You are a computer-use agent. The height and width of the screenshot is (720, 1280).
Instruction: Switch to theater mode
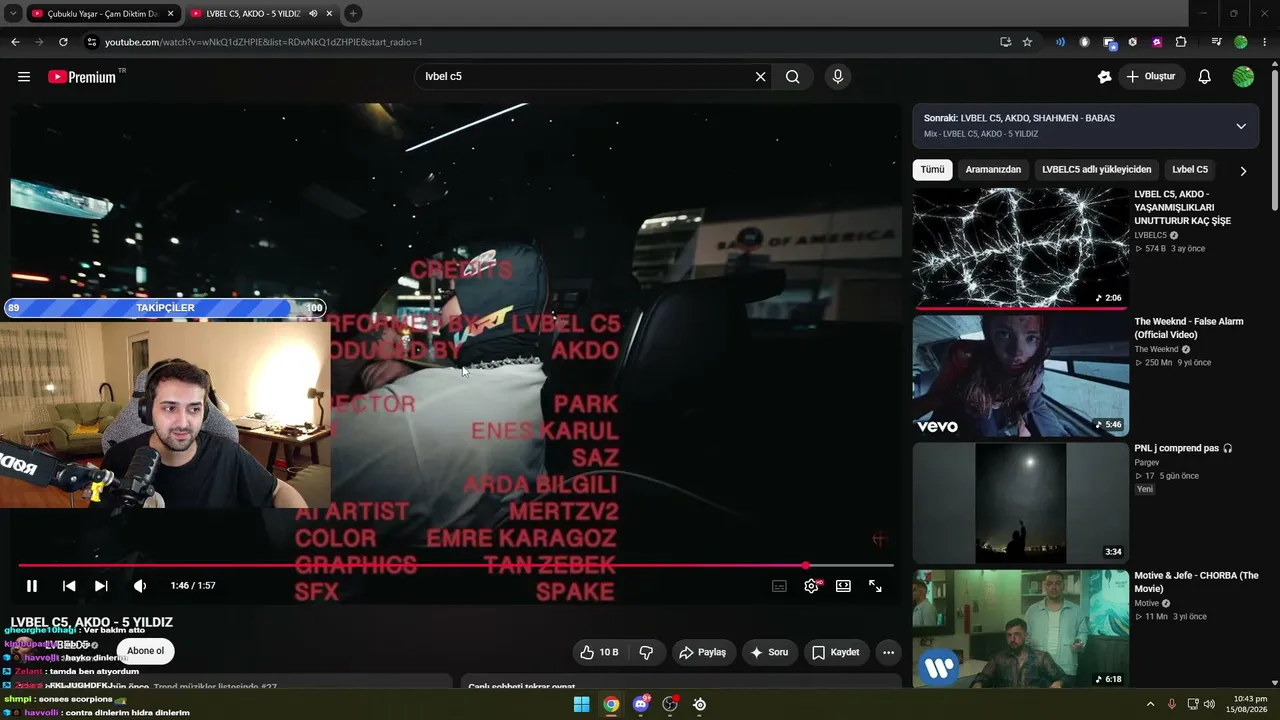843,586
